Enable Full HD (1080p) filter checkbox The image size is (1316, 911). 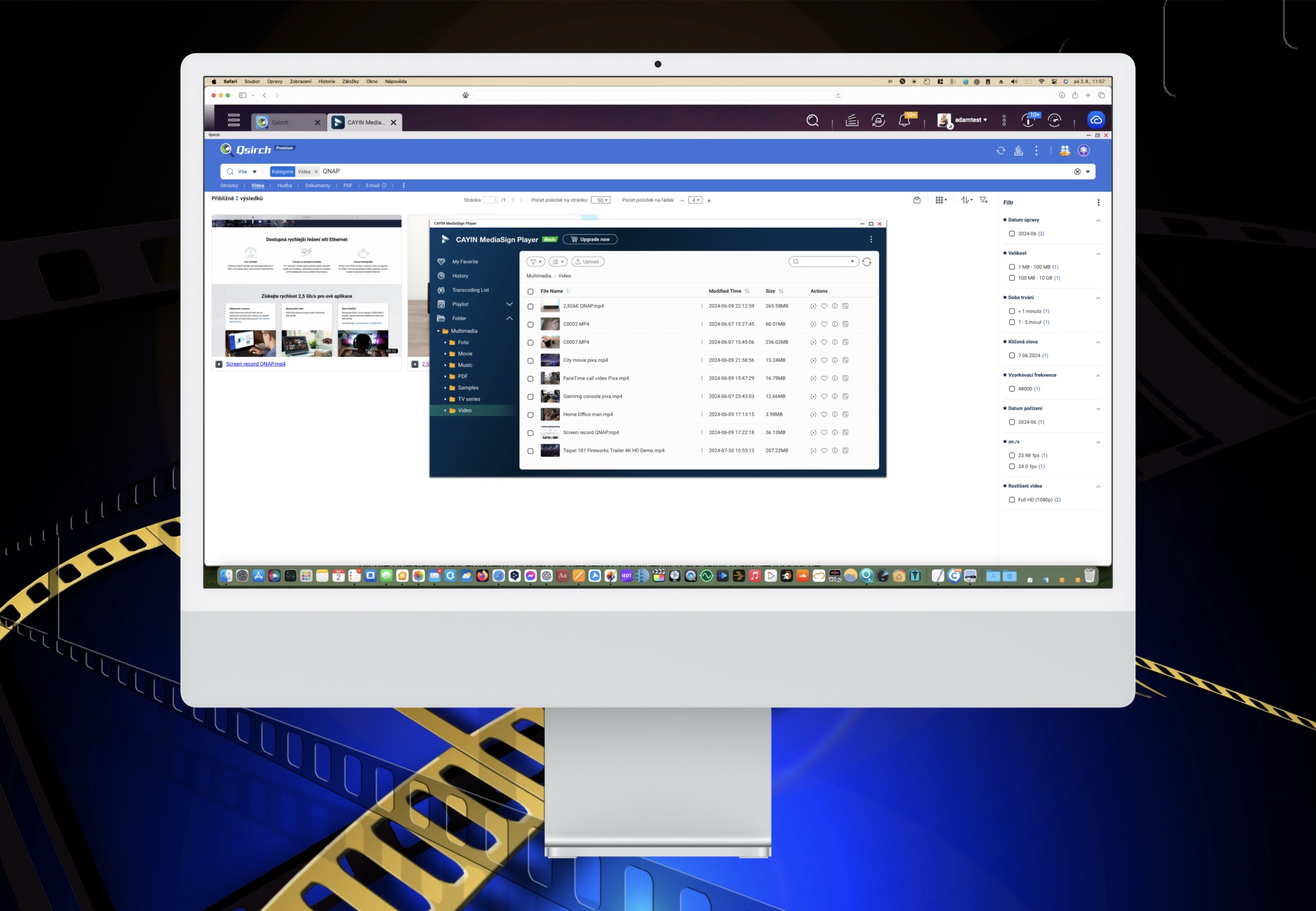[1012, 500]
